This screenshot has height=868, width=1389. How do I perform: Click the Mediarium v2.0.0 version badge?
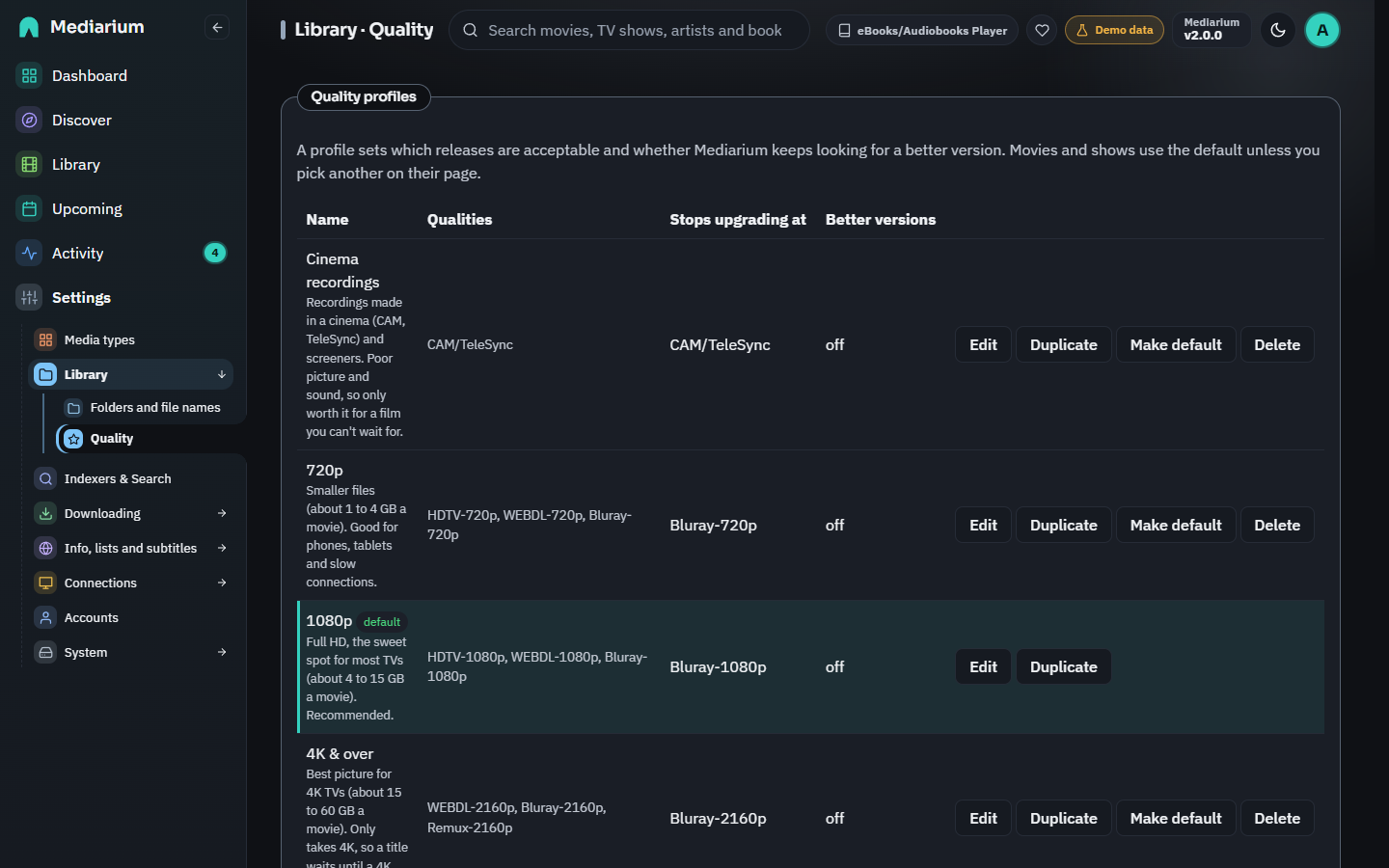pyautogui.click(x=1212, y=30)
